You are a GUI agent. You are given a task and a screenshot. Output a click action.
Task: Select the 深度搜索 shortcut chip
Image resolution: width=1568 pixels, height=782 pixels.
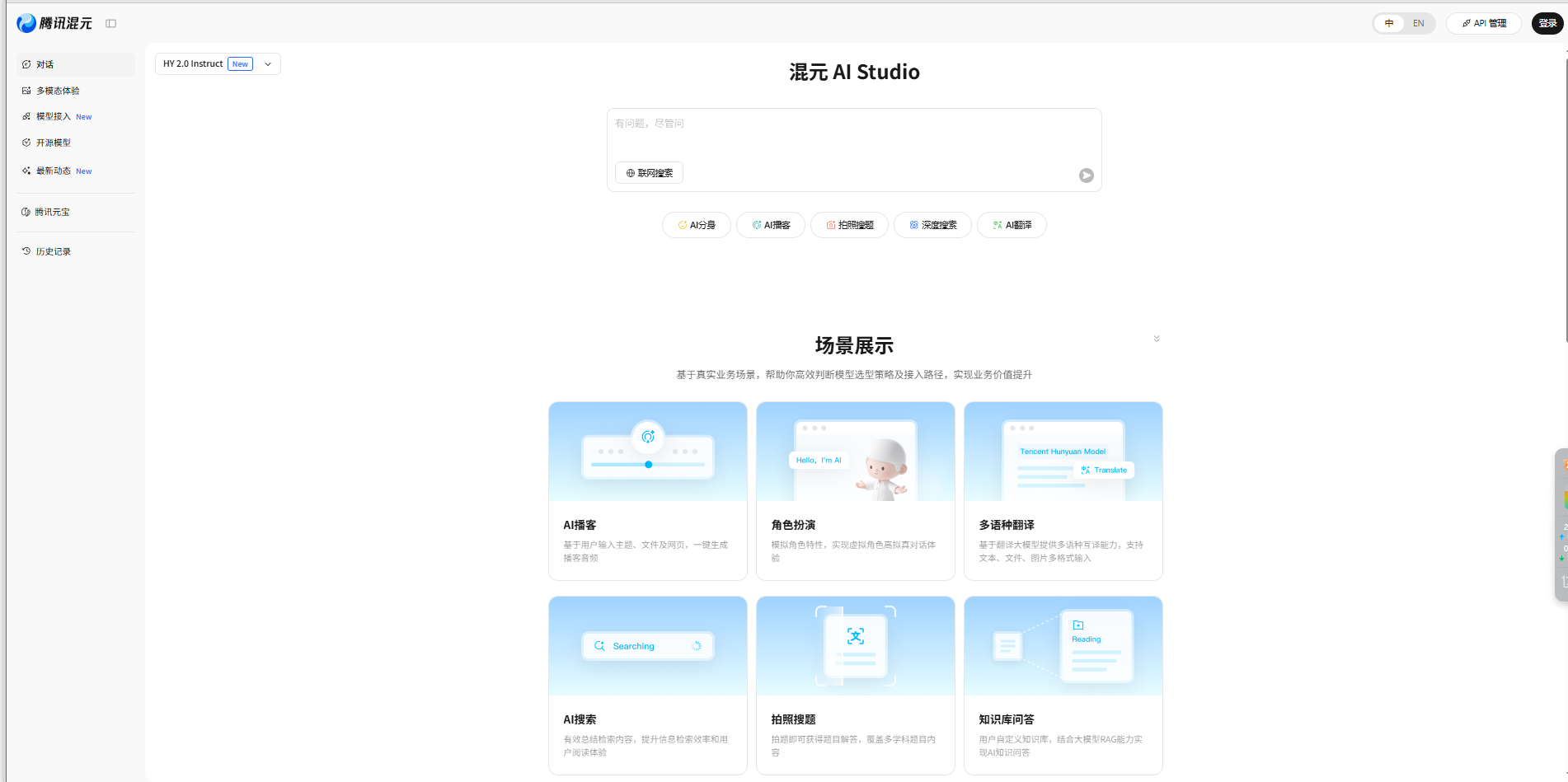933,225
